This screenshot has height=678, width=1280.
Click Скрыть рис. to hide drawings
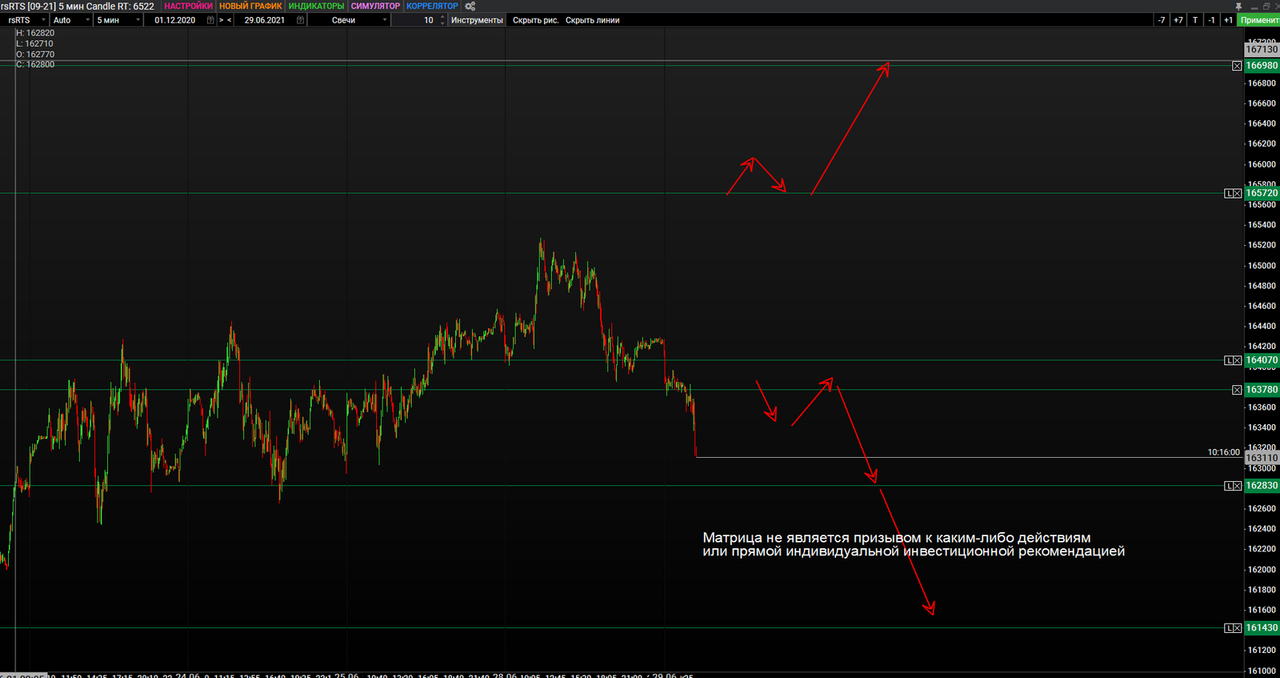[535, 20]
